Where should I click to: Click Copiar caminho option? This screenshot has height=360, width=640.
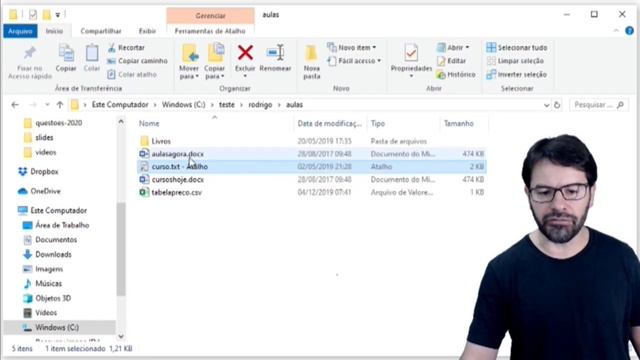(x=137, y=61)
